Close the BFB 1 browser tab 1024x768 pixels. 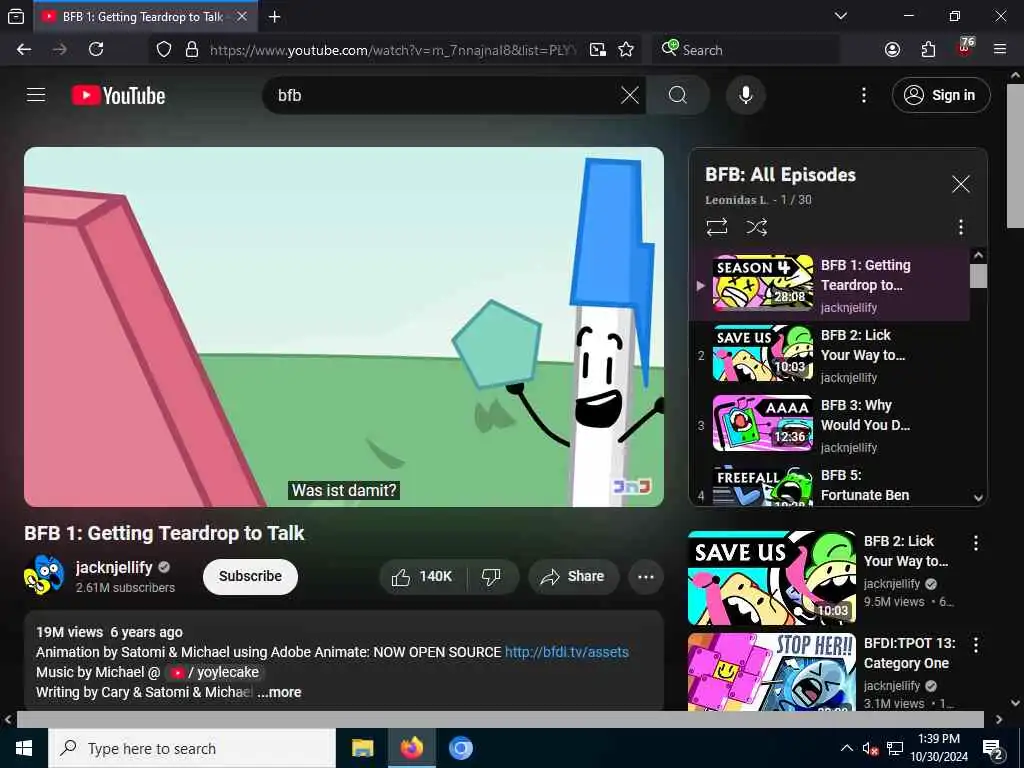[x=242, y=16]
